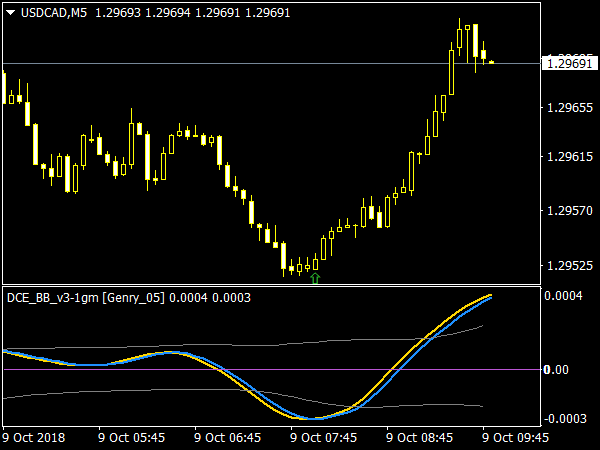
Task: Select the DCE_BB_v3-1gm [Genry_05] indicator label
Action: point(86,298)
